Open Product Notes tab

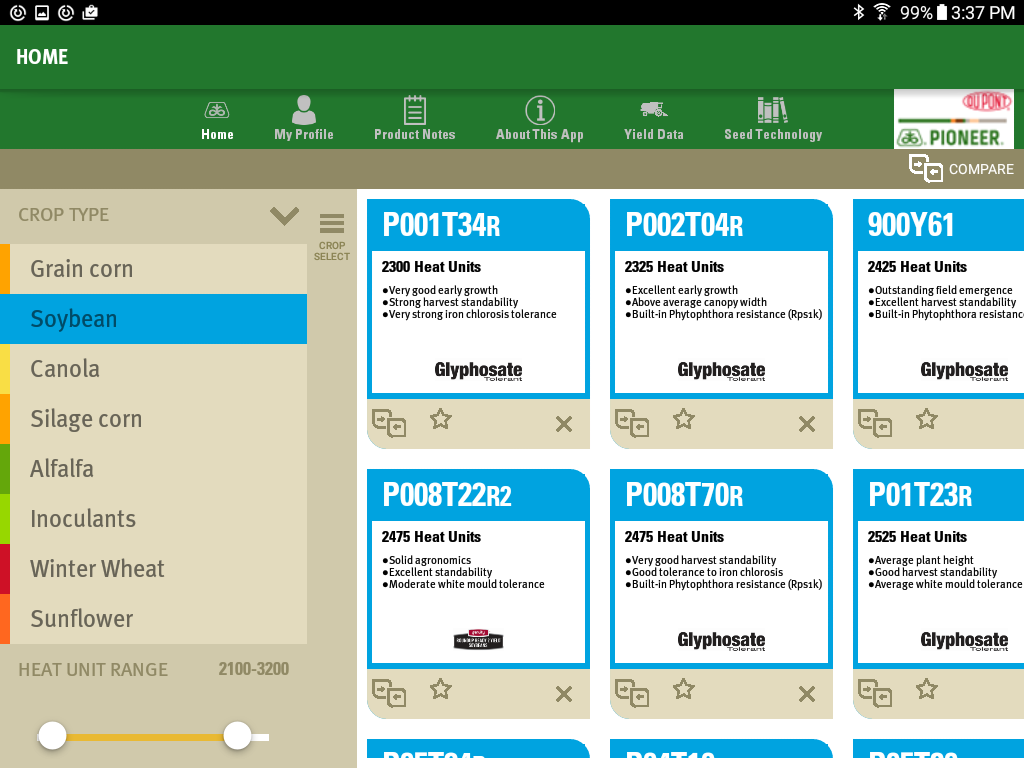click(x=415, y=119)
